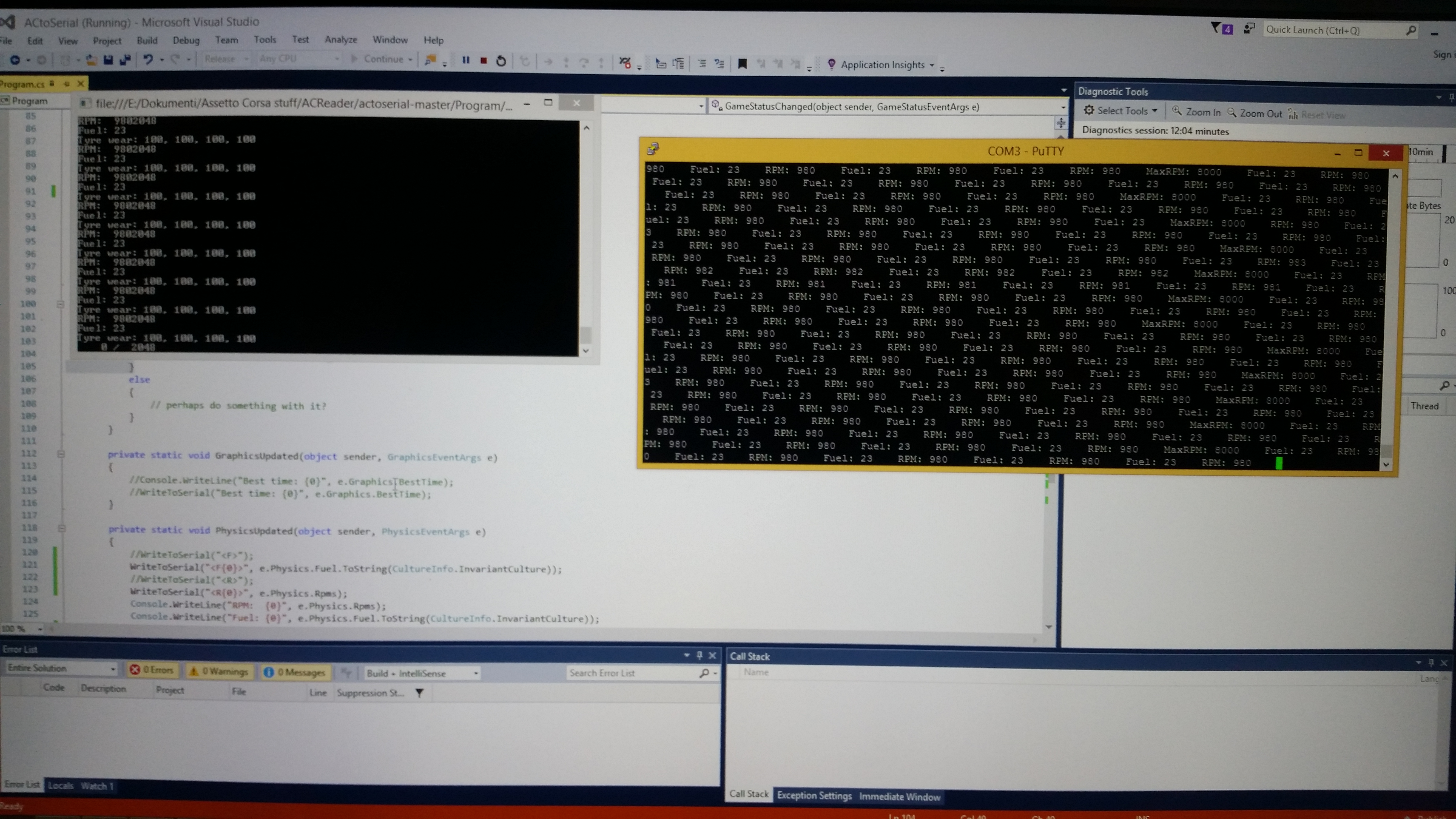Click the feedback icon beside notifications
The width and height of the screenshot is (1456, 819).
click(1249, 28)
